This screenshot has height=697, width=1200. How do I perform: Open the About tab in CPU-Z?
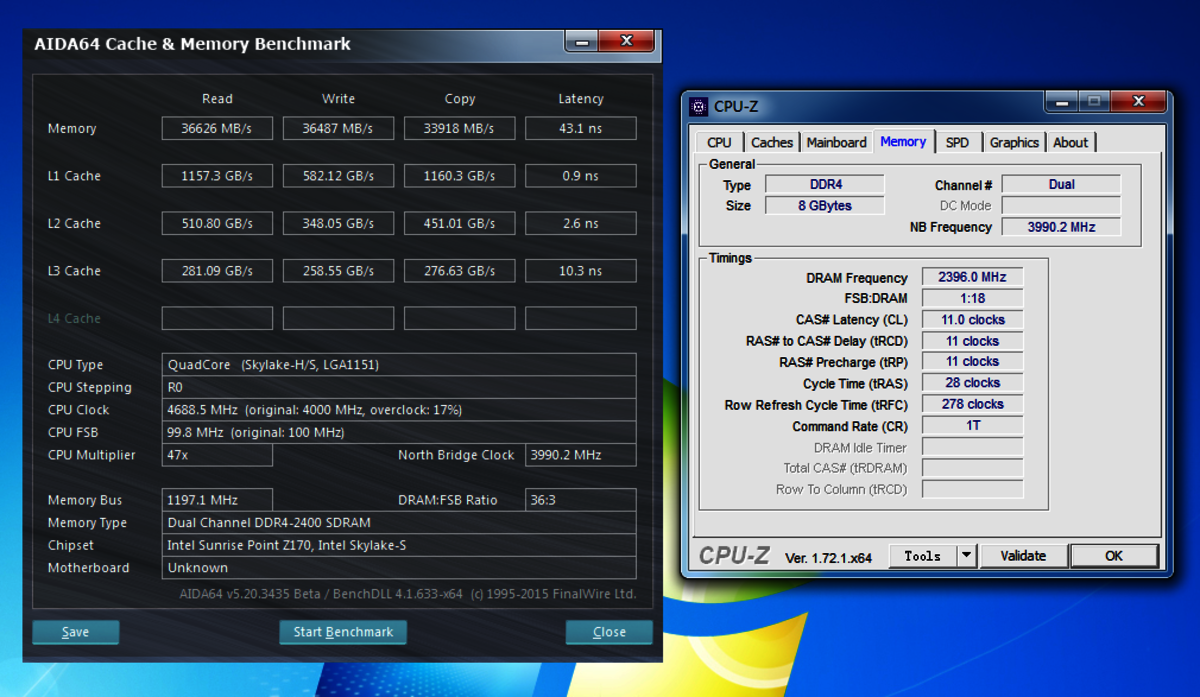click(x=1070, y=142)
